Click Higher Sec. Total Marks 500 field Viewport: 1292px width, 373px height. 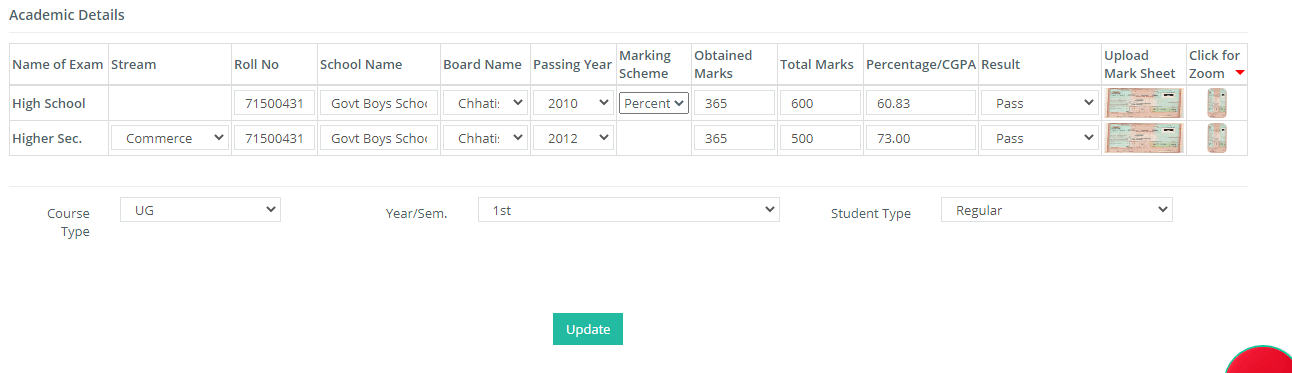click(820, 138)
